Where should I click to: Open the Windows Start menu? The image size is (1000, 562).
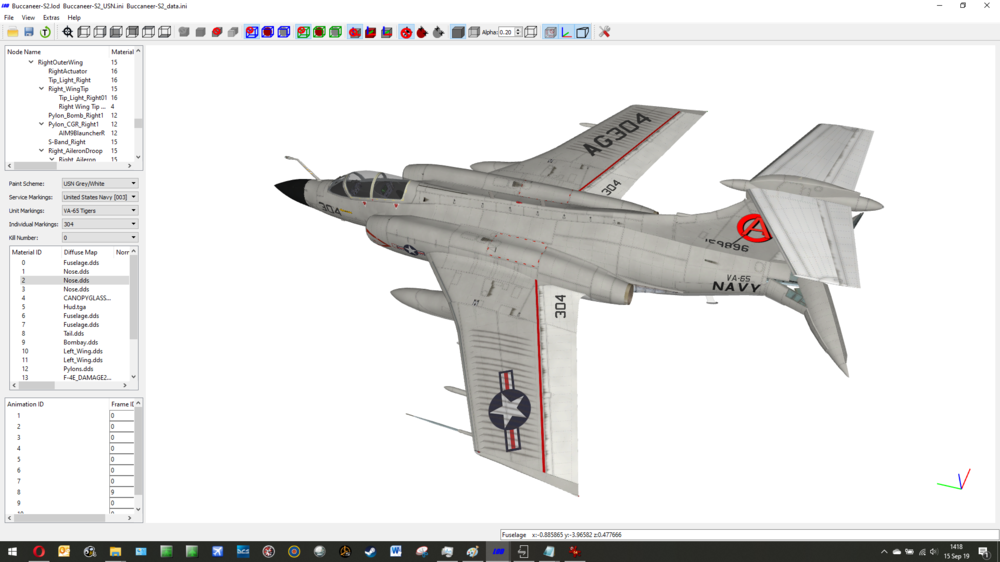tap(12, 552)
